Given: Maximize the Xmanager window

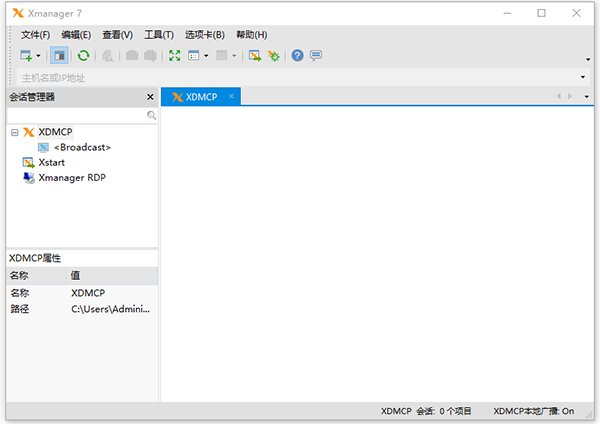Looking at the screenshot, I should [x=541, y=13].
